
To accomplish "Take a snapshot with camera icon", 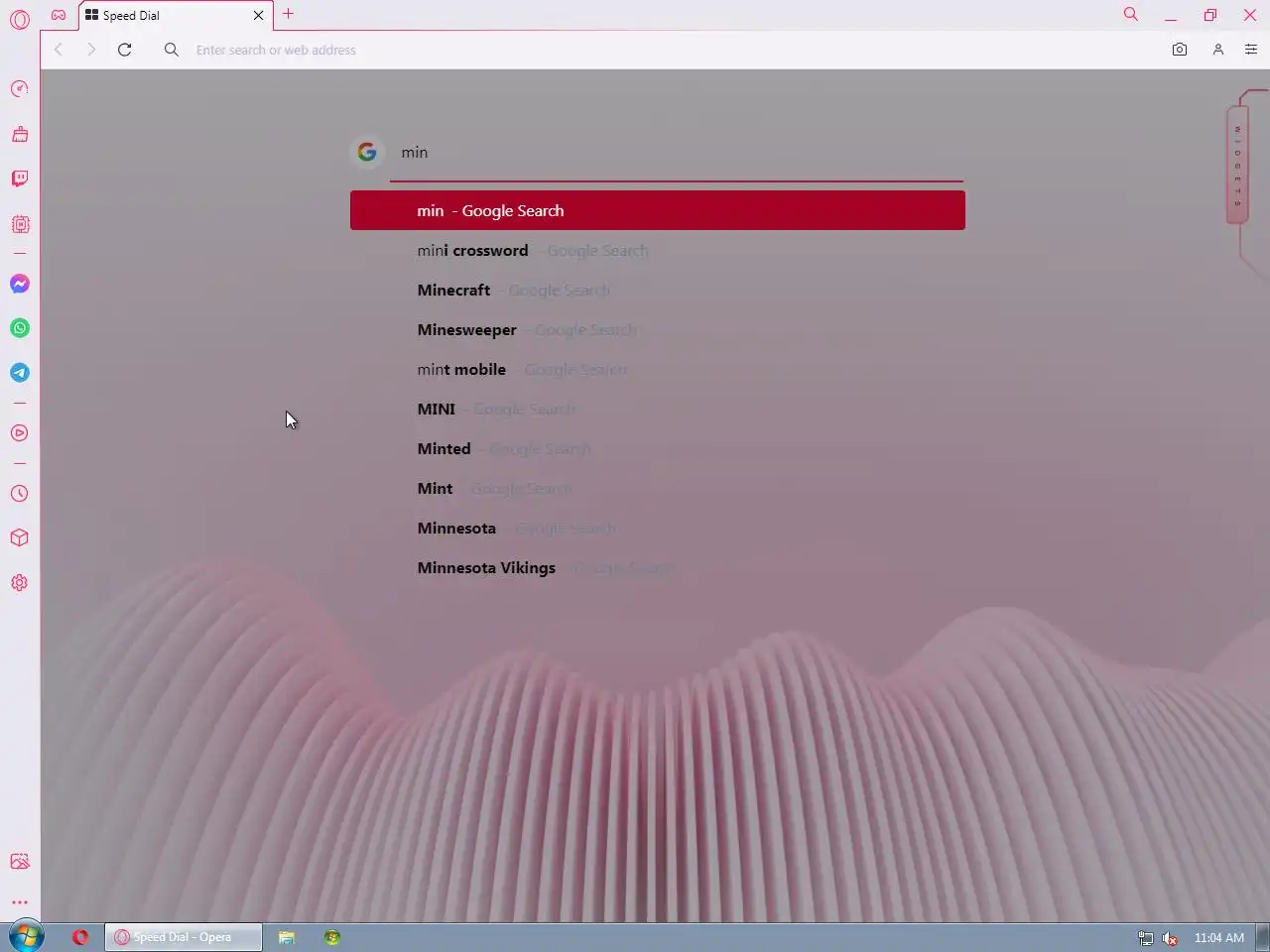I will [x=1180, y=50].
